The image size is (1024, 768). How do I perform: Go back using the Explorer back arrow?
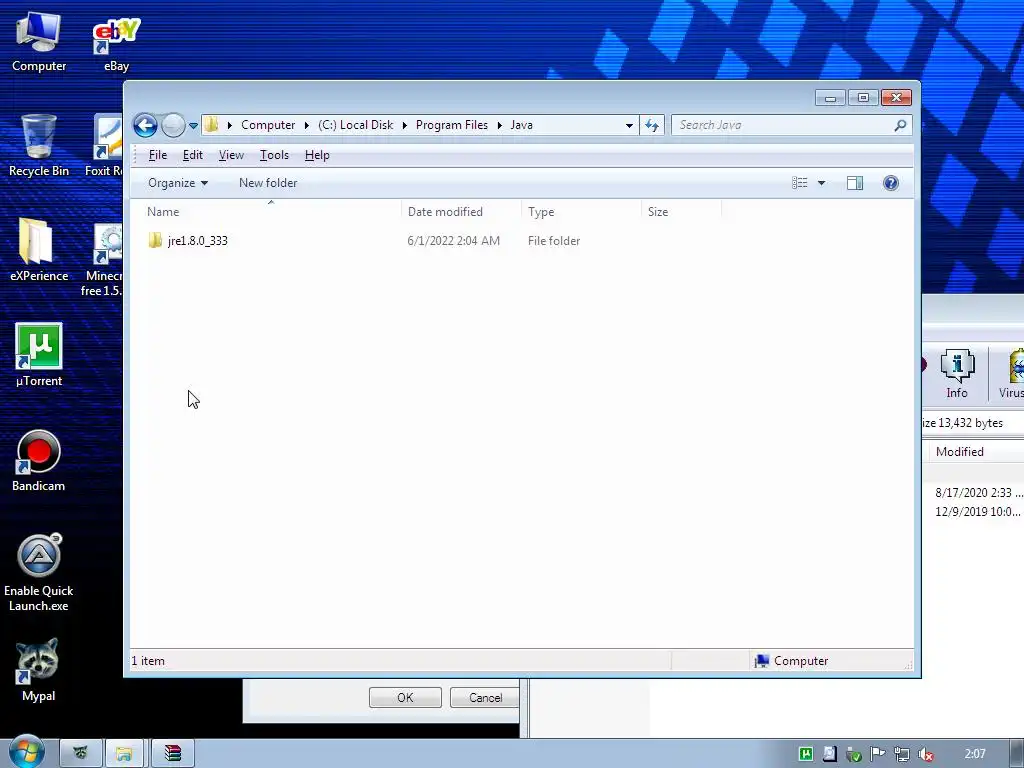coord(146,125)
